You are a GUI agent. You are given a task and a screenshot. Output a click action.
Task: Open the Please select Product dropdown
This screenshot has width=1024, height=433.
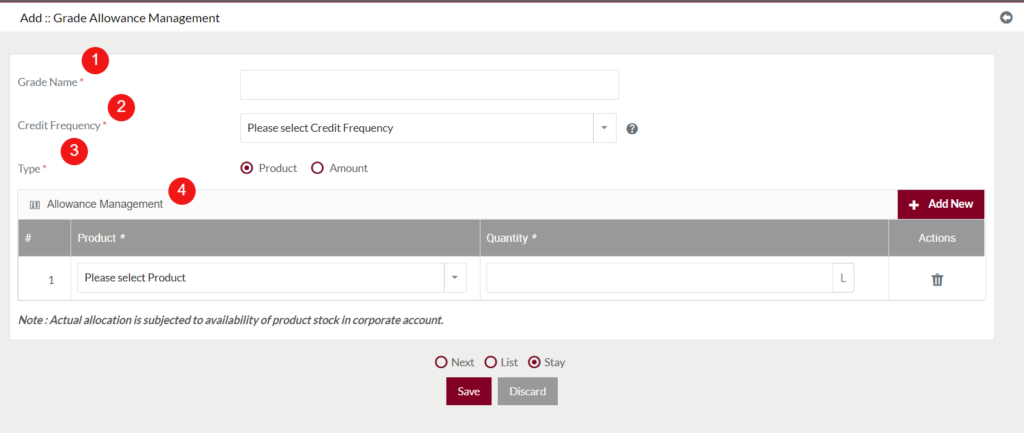click(x=272, y=278)
